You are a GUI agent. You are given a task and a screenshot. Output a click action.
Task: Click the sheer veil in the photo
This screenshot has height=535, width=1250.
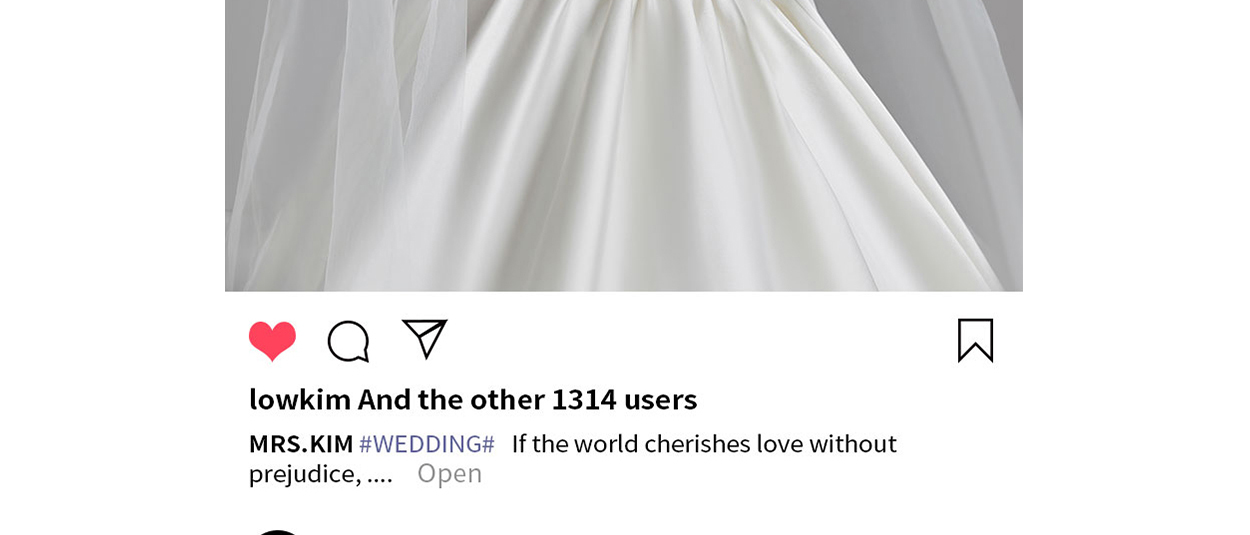(x=310, y=150)
